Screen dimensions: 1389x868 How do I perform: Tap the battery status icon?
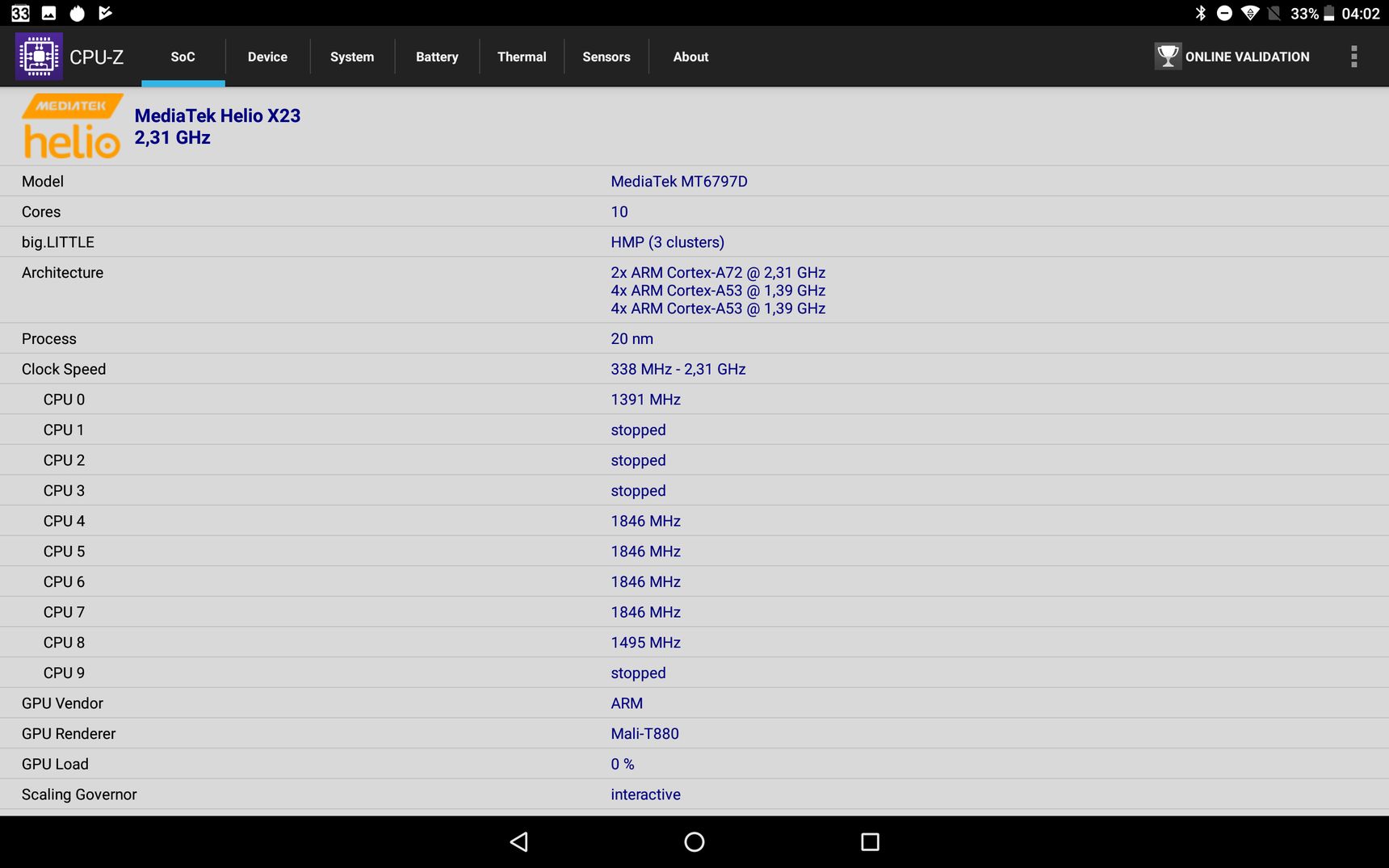click(x=1328, y=13)
